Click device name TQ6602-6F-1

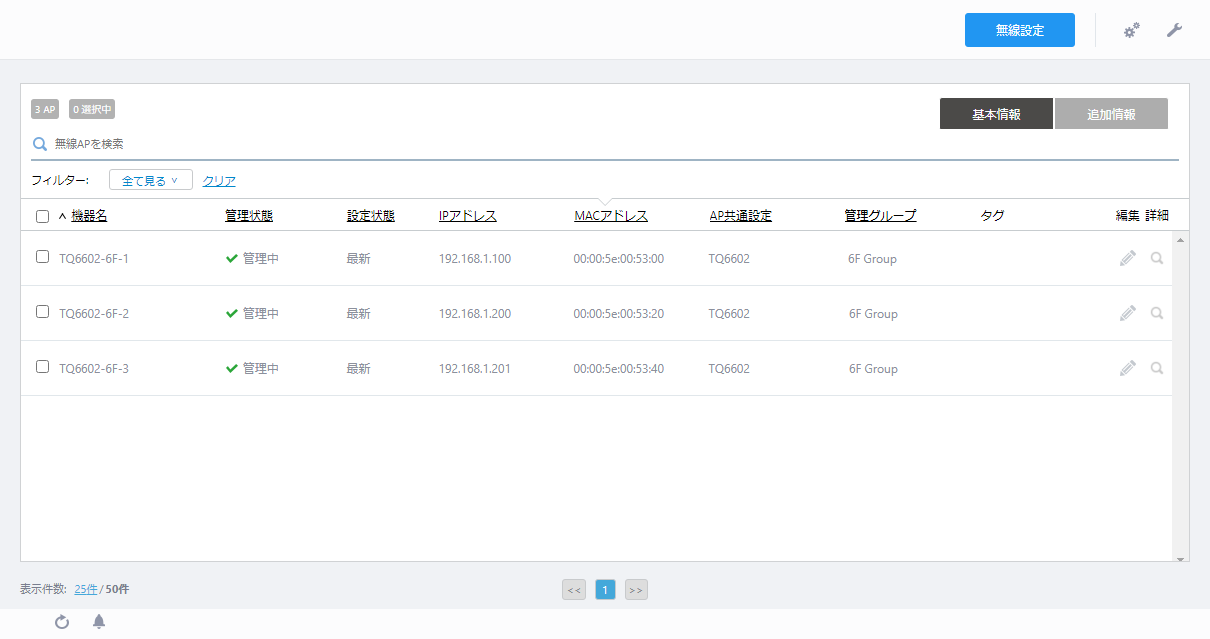(94, 258)
